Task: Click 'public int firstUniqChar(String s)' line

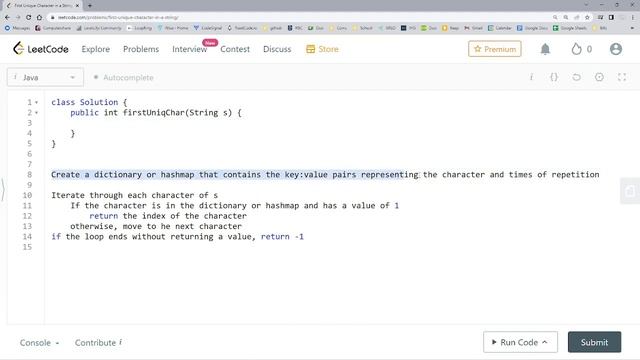Action: (x=156, y=113)
